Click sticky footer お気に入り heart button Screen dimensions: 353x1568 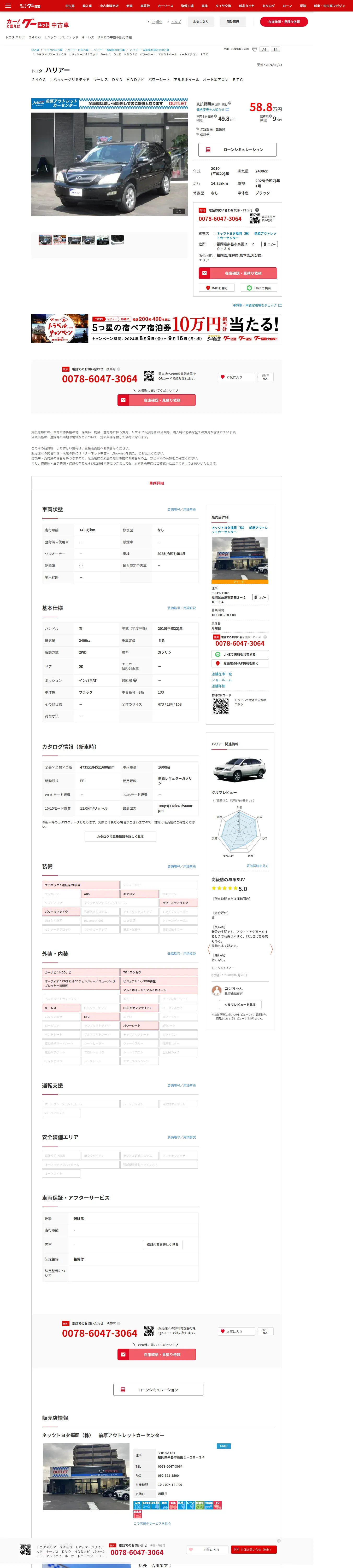pyautogui.click(x=208, y=1550)
